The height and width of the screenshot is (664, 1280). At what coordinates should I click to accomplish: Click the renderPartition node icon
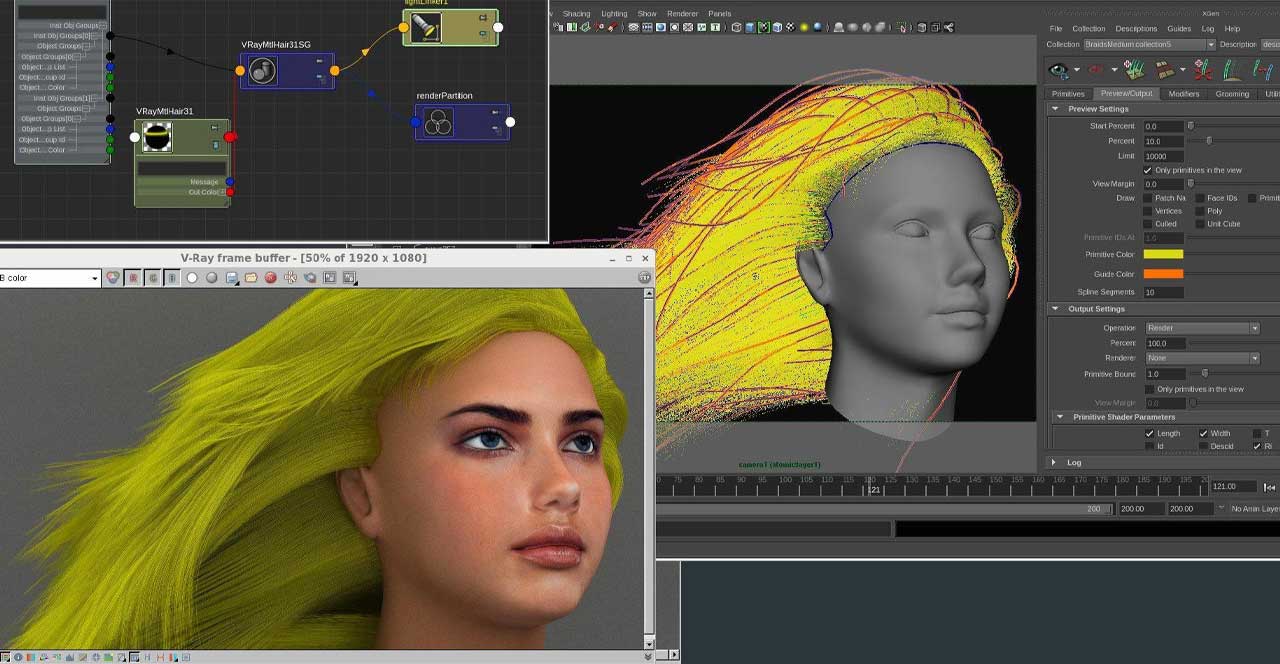point(440,122)
